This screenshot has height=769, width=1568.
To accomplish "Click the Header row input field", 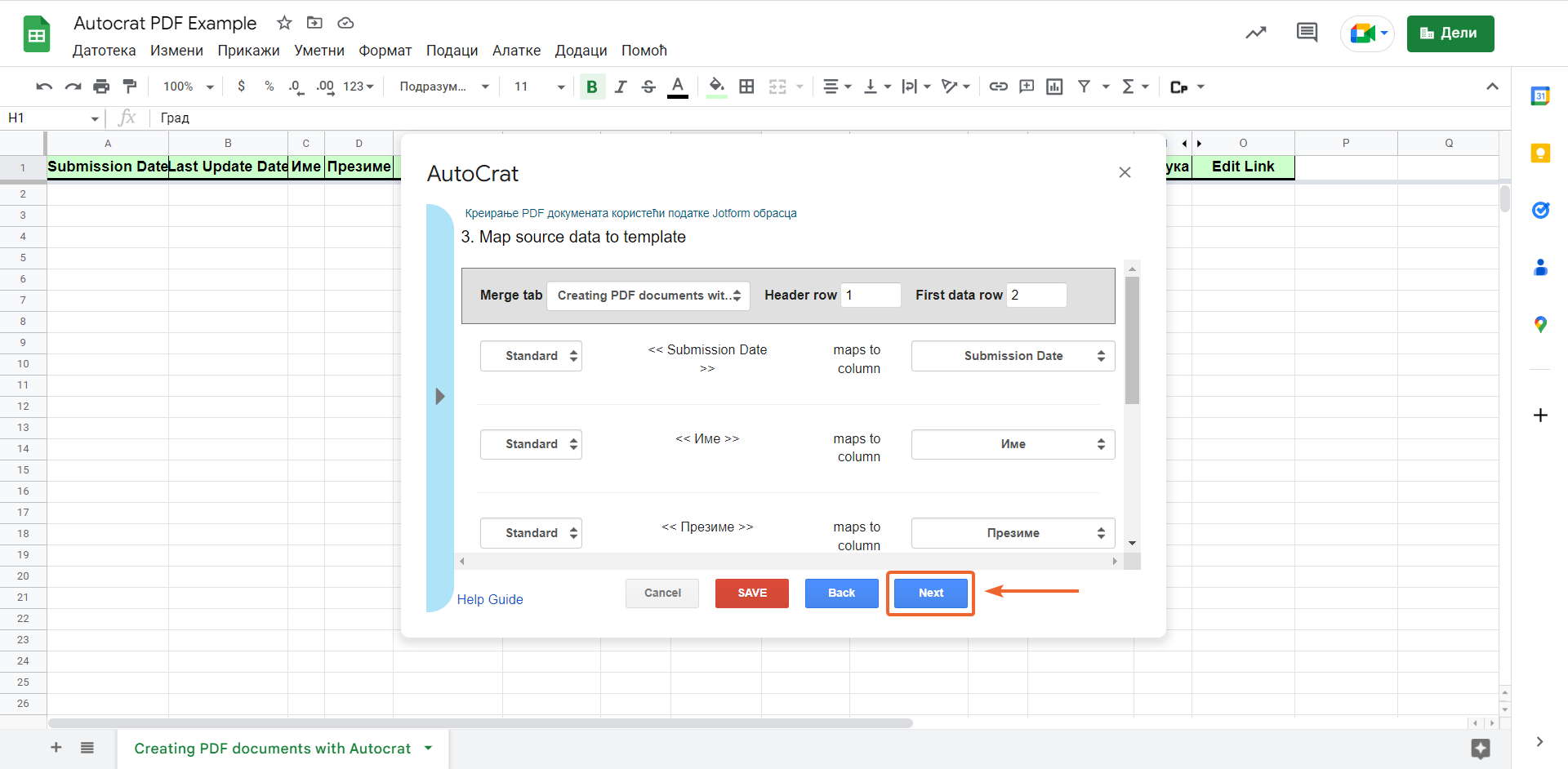I will coord(871,296).
